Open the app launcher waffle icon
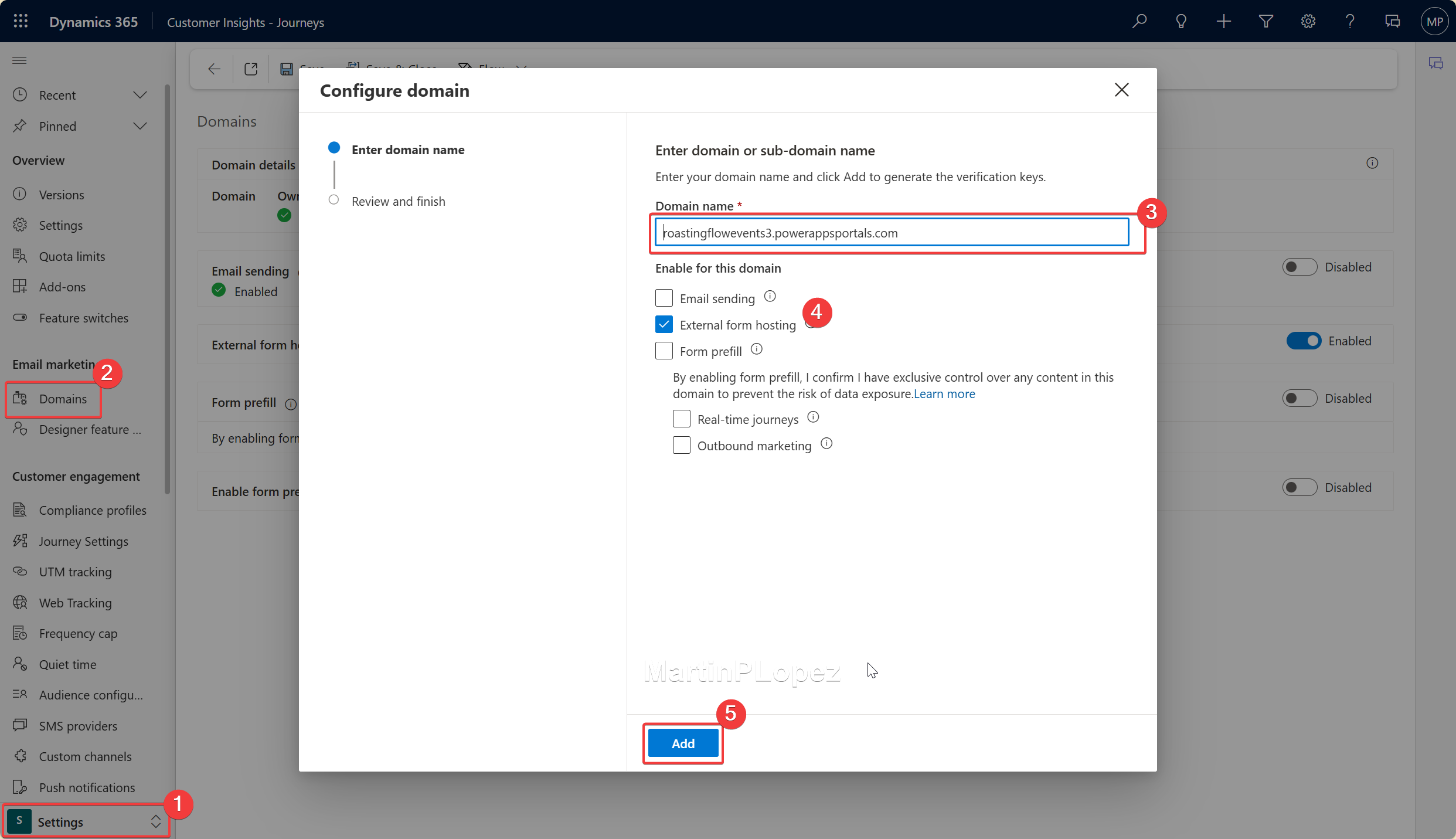Image resolution: width=1456 pixels, height=839 pixels. point(21,22)
